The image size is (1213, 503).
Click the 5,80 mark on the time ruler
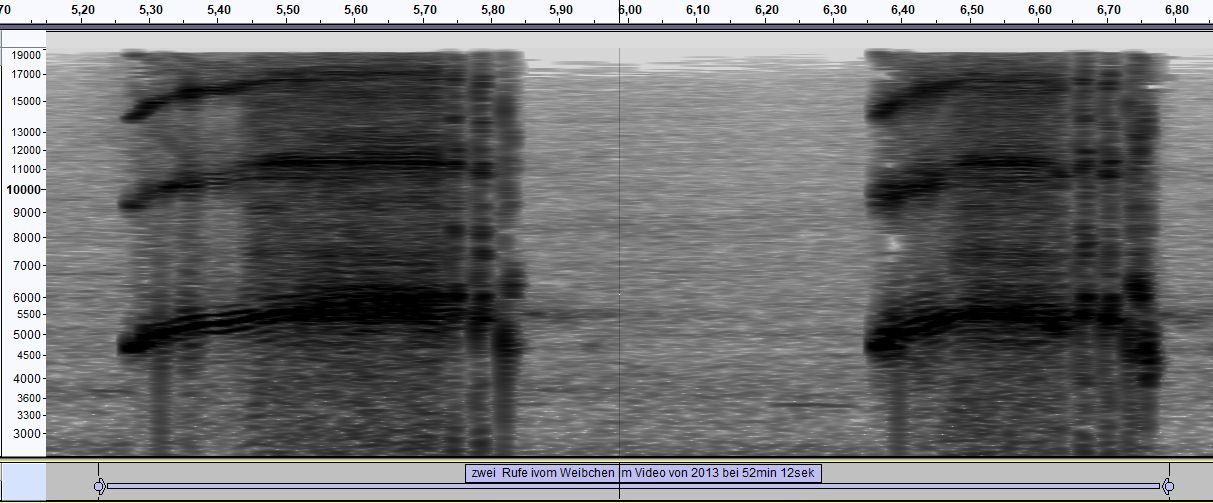493,10
